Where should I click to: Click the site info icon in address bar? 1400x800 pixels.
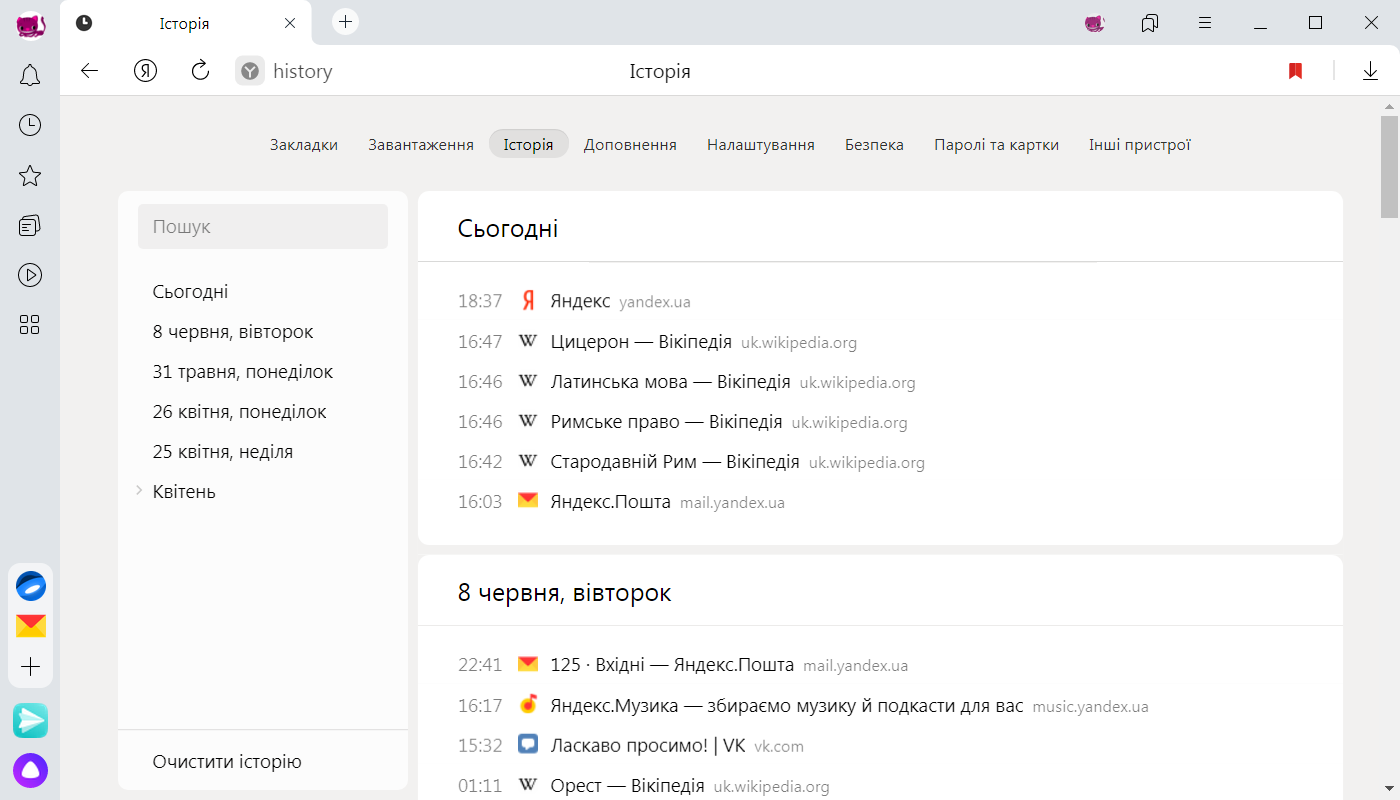[x=250, y=71]
